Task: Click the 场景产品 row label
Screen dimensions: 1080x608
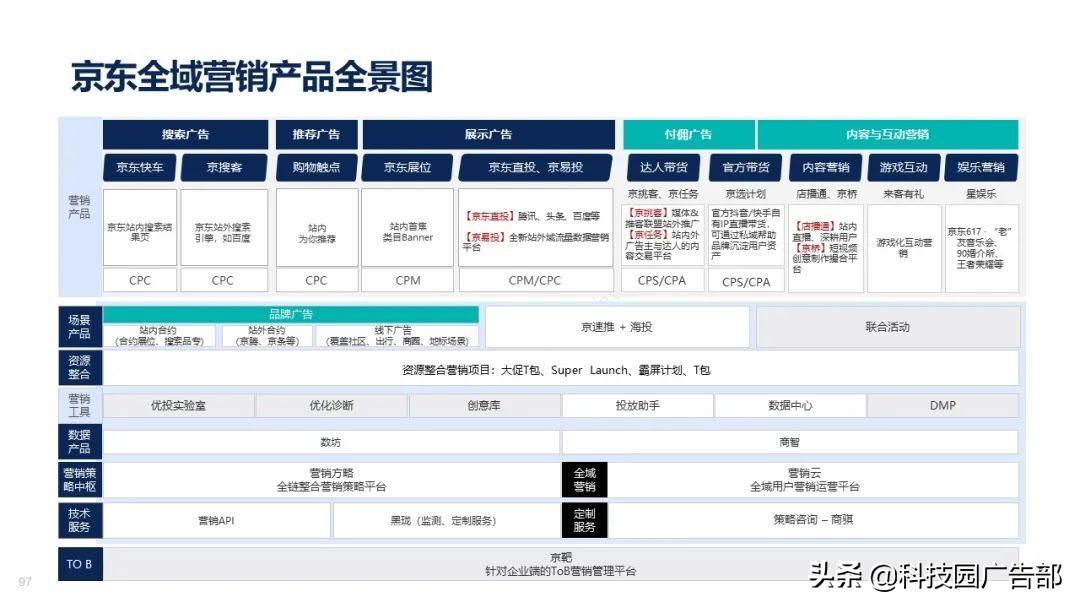Action: (80, 327)
